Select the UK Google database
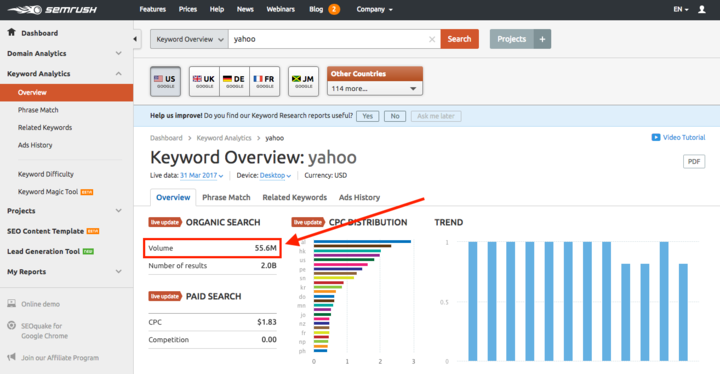The width and height of the screenshot is (720, 374). [204, 81]
